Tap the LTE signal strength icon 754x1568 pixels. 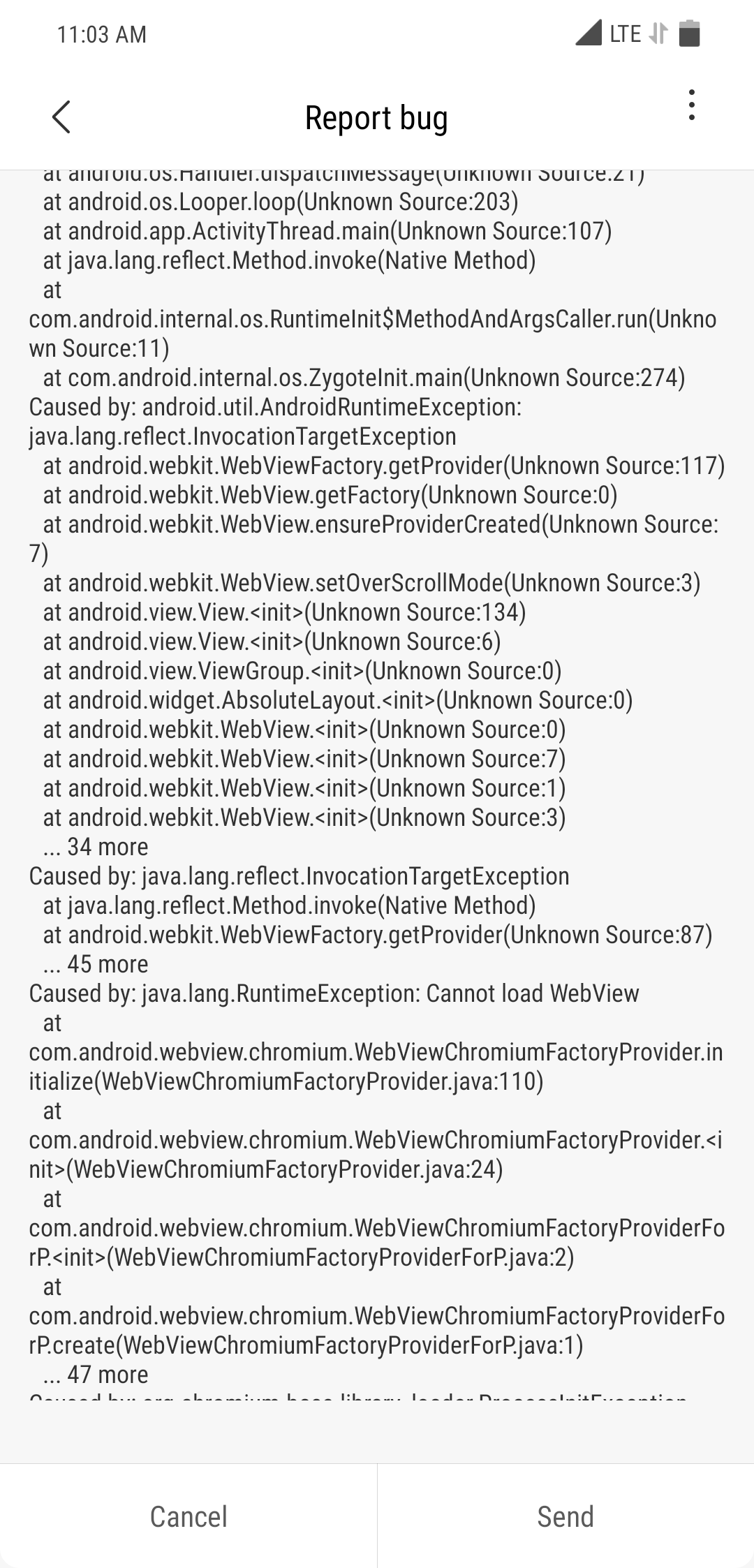589,34
